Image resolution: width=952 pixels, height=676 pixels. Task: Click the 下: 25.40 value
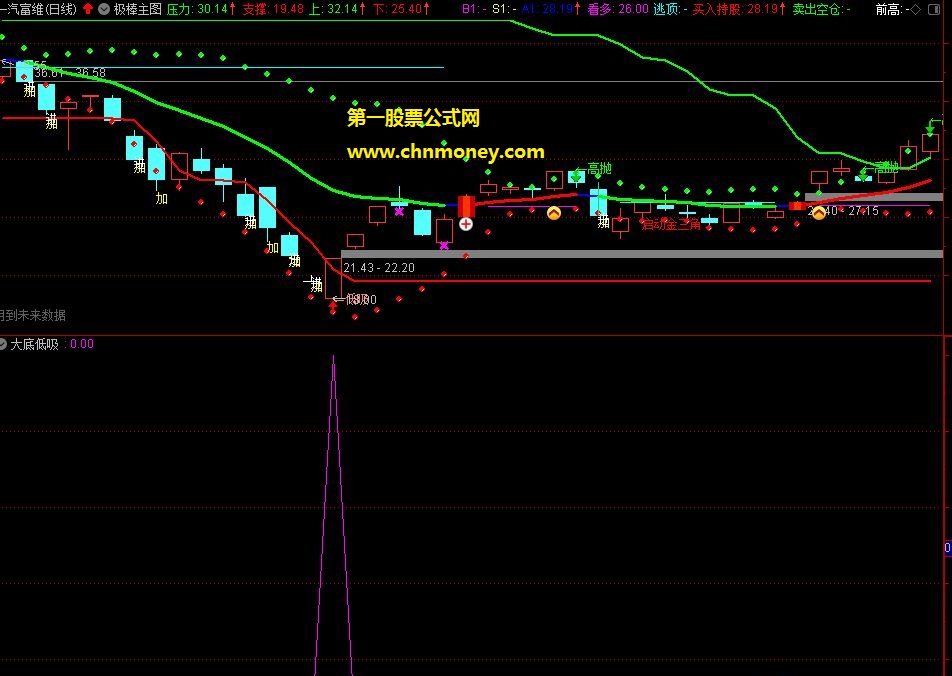coord(401,9)
